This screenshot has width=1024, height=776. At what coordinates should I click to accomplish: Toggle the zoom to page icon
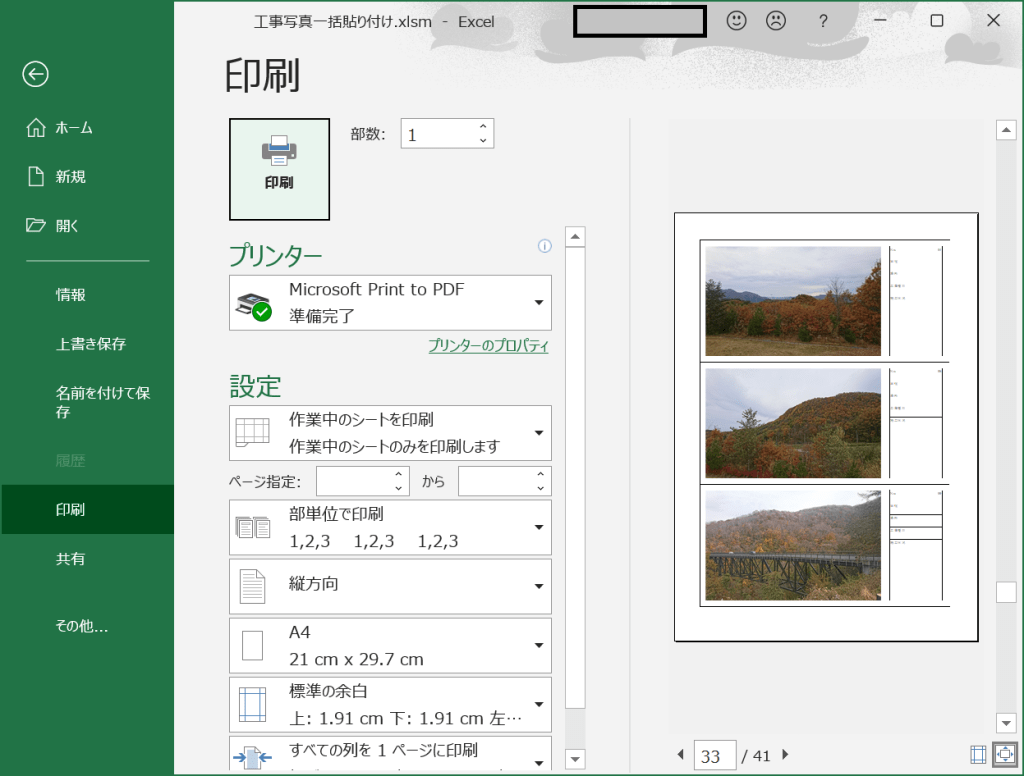1005,755
